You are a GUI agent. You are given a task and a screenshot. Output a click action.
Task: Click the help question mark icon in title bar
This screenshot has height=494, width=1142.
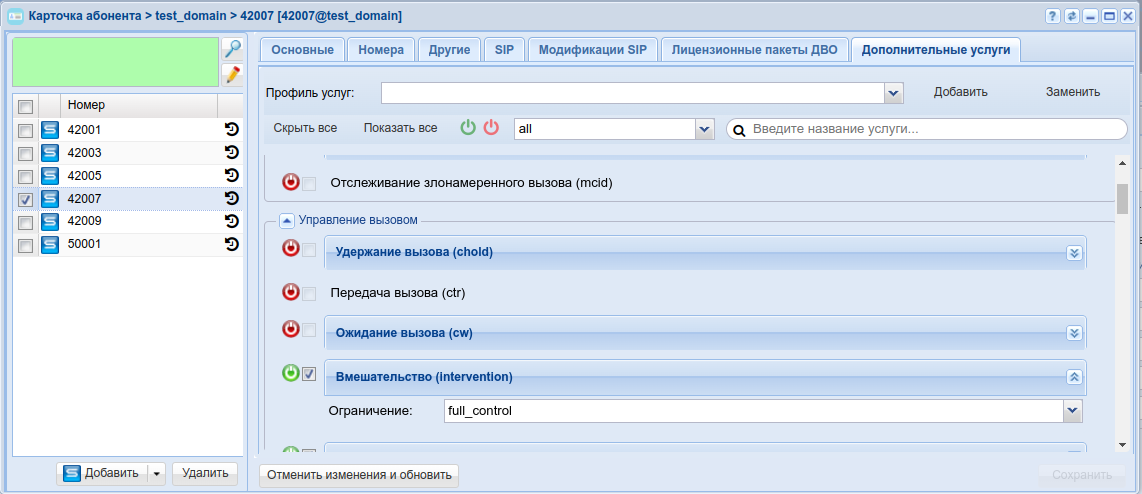[x=1052, y=17]
